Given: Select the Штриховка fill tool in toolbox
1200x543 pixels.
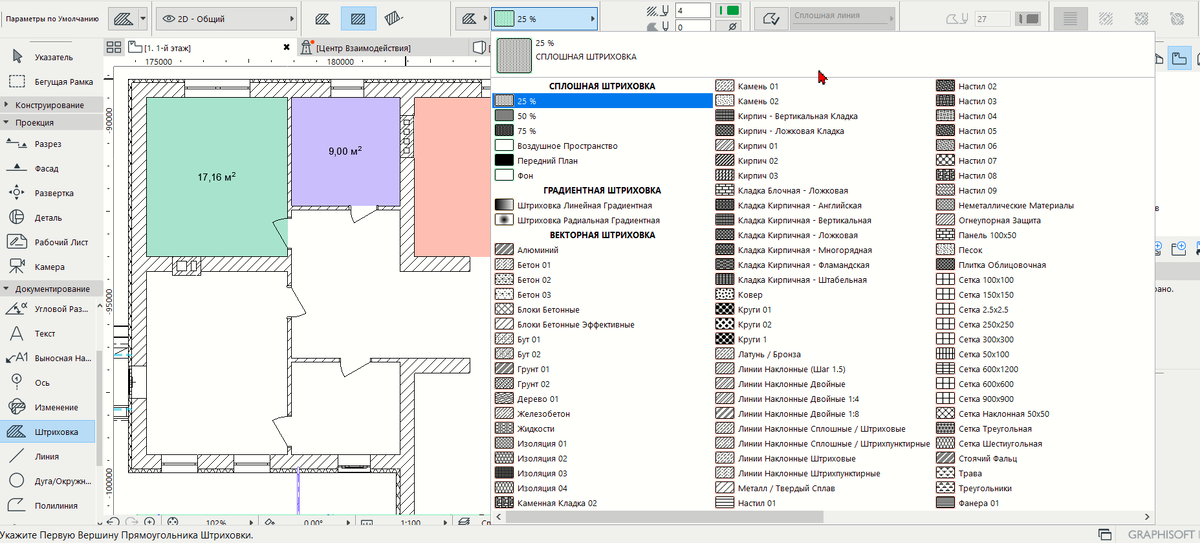Looking at the screenshot, I should pyautogui.click(x=48, y=431).
